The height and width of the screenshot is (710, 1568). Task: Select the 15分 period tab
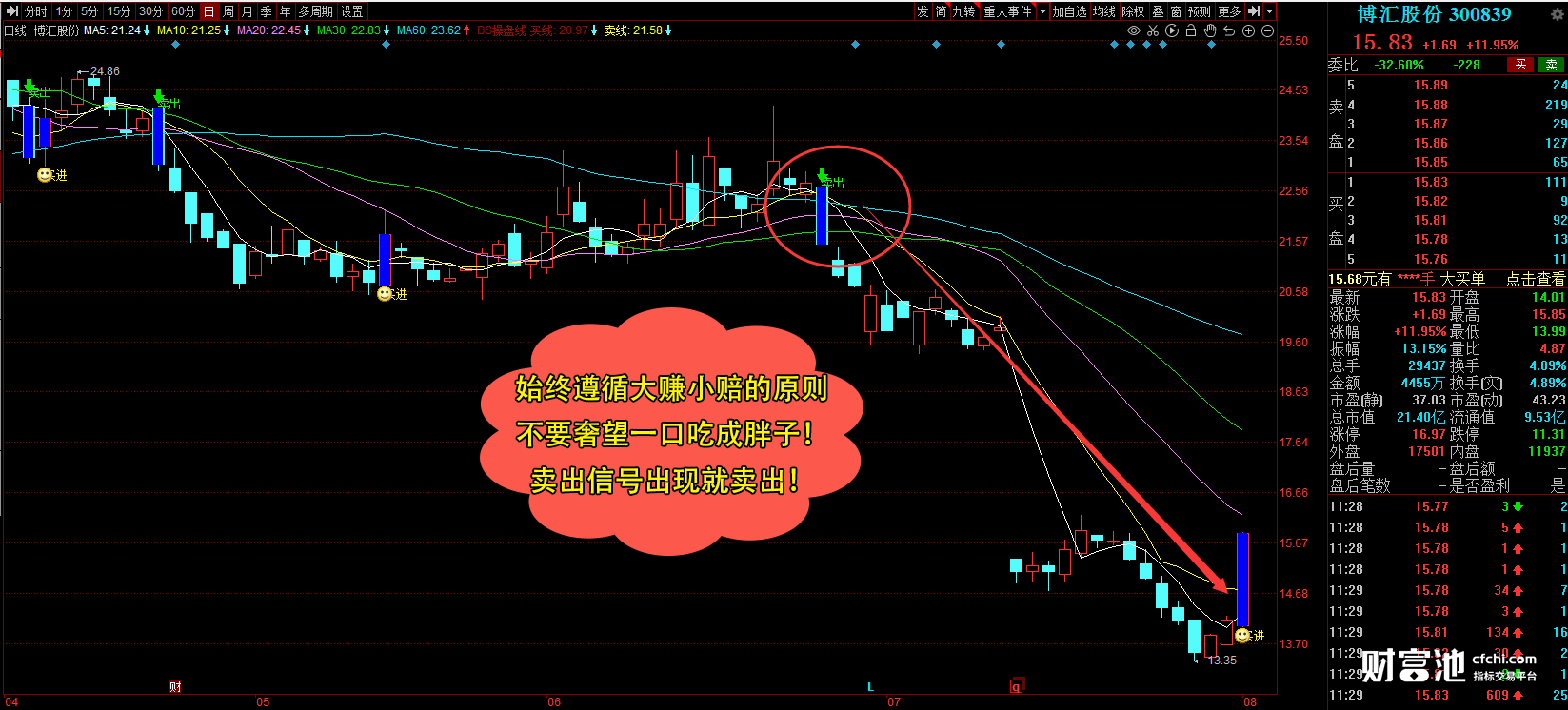(x=119, y=11)
